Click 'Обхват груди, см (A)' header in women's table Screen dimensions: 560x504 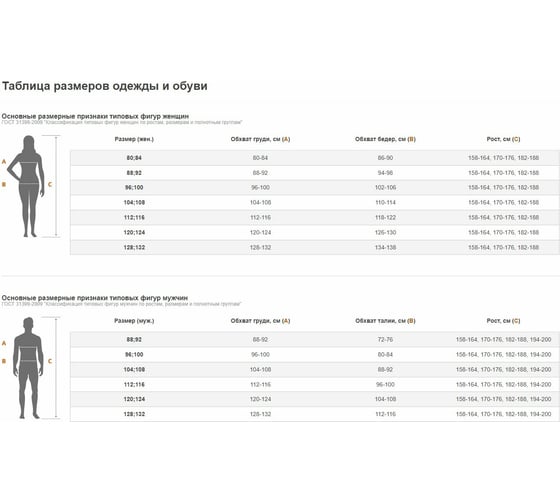260,139
